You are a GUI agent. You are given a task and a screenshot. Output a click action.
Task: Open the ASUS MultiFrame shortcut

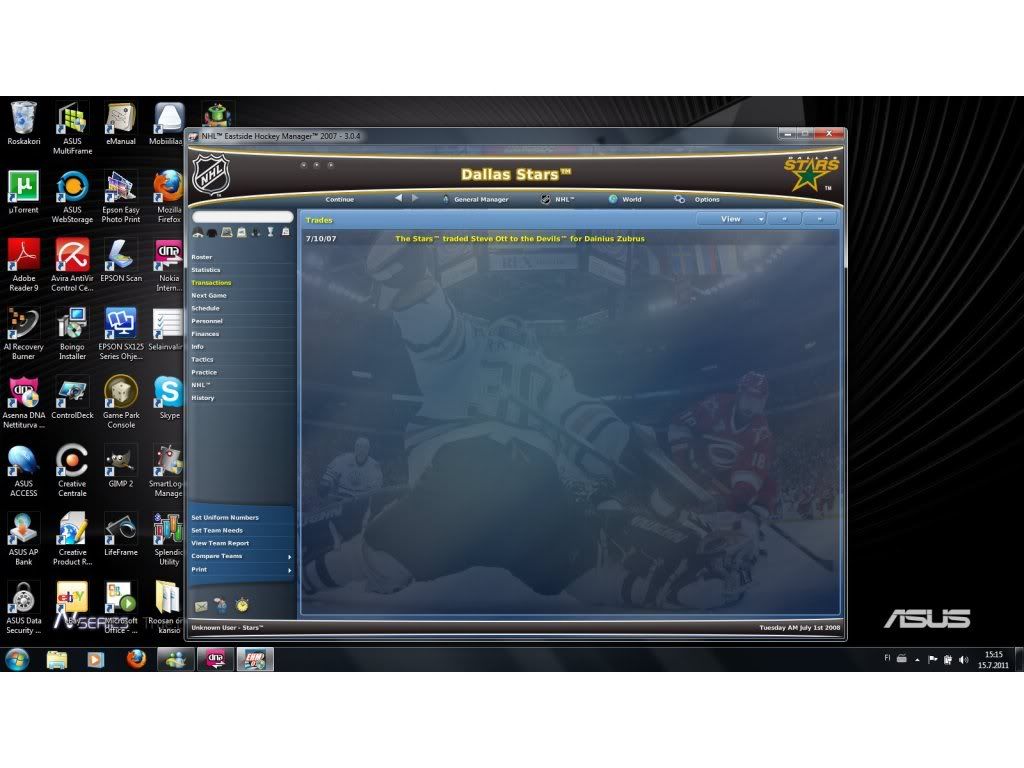[72, 128]
